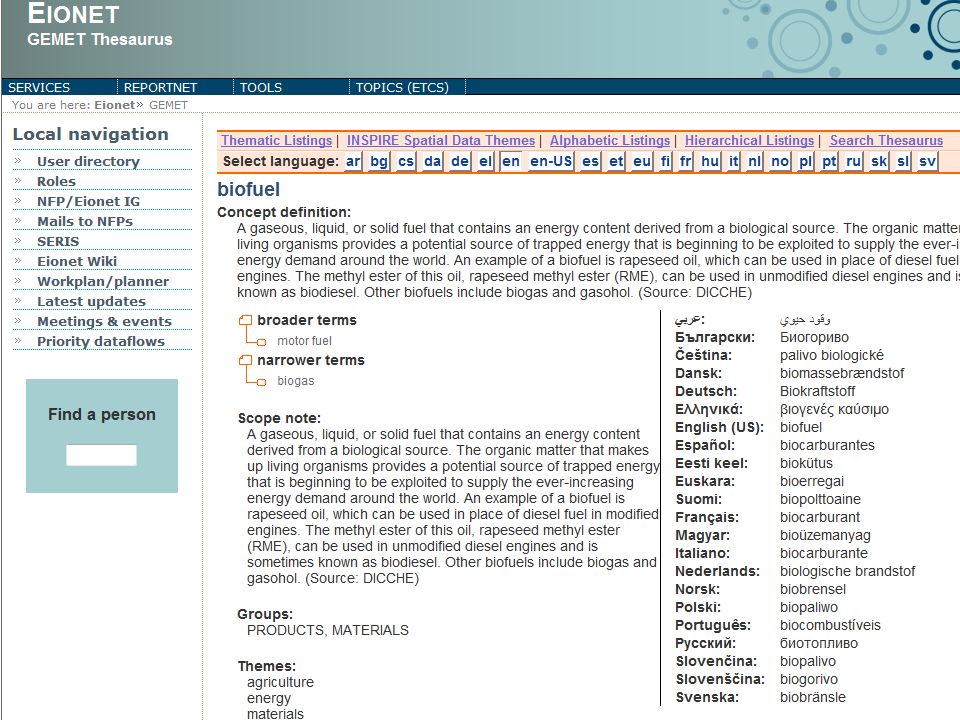The width and height of the screenshot is (960, 720).
Task: Select the Français translation biocarburant
Action: 820,517
